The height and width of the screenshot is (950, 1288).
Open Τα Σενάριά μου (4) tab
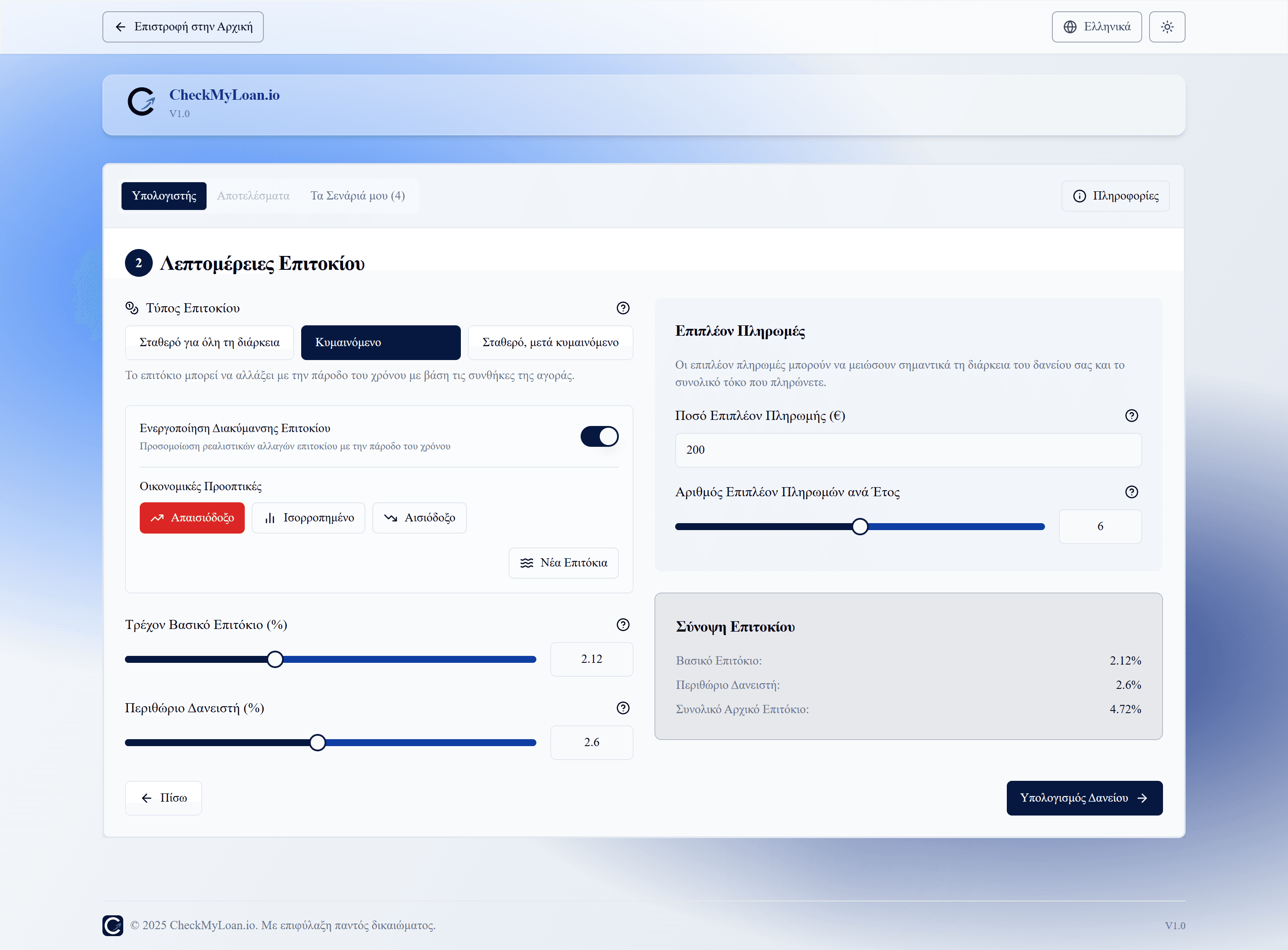tap(357, 196)
